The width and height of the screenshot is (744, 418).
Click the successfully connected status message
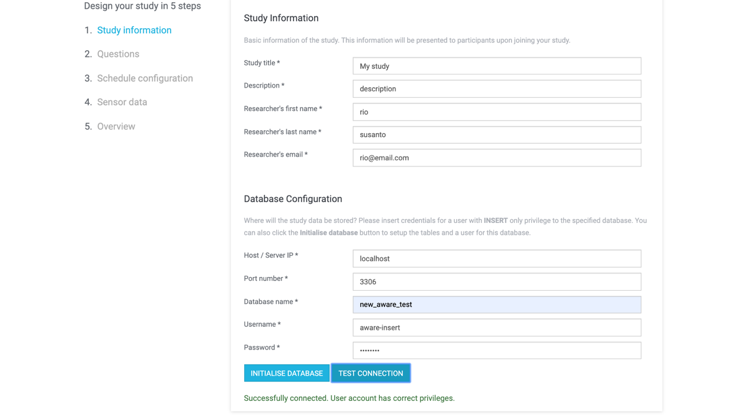tap(349, 398)
